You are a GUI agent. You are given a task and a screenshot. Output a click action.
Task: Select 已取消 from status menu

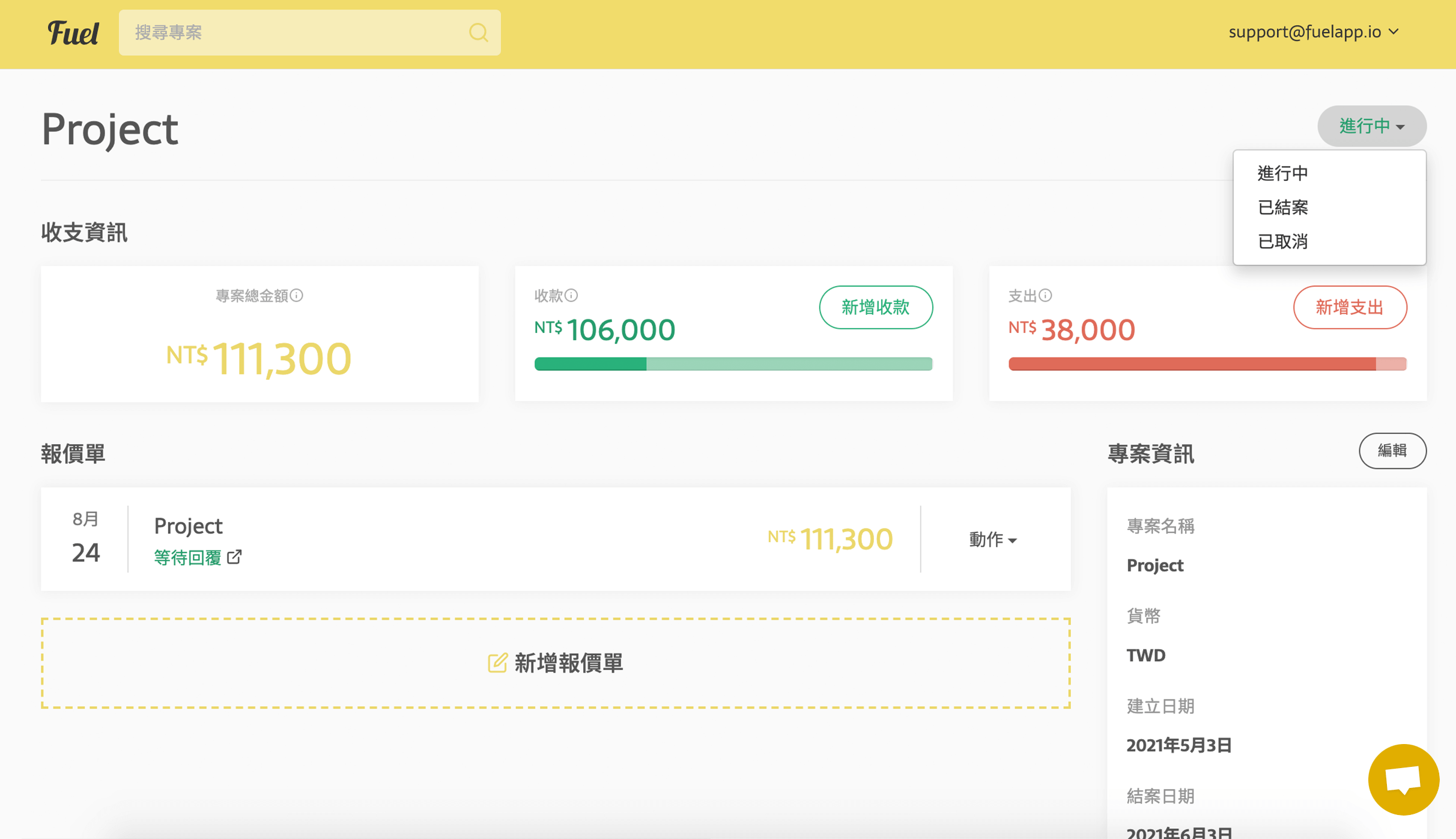[x=1282, y=242]
